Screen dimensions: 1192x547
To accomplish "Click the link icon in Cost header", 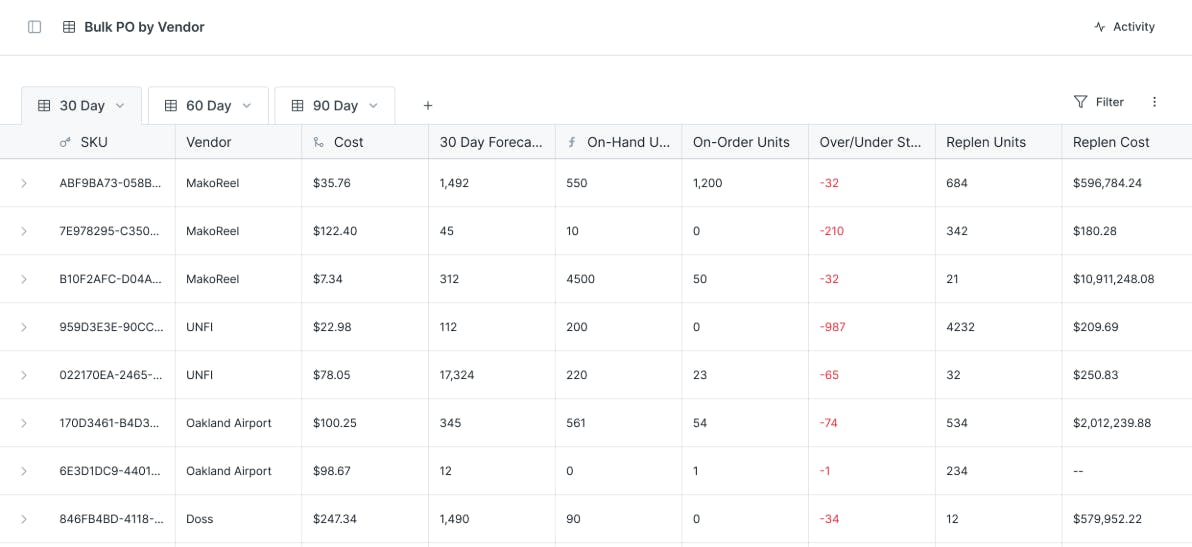I will [x=319, y=142].
